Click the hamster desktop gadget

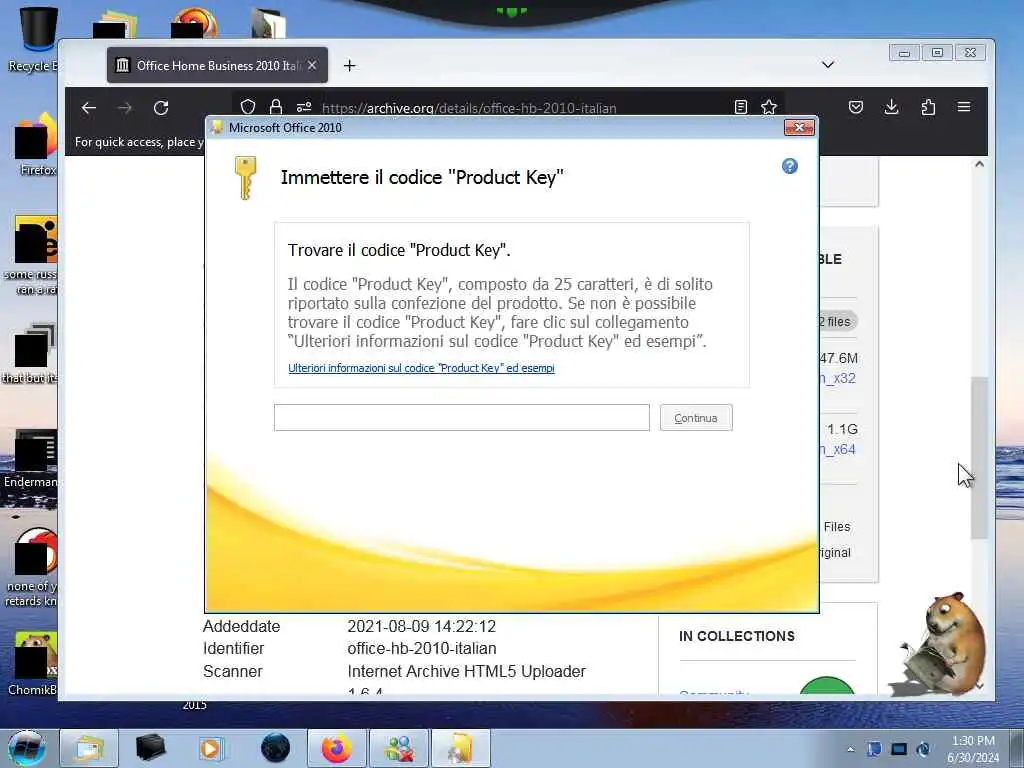(x=940, y=645)
